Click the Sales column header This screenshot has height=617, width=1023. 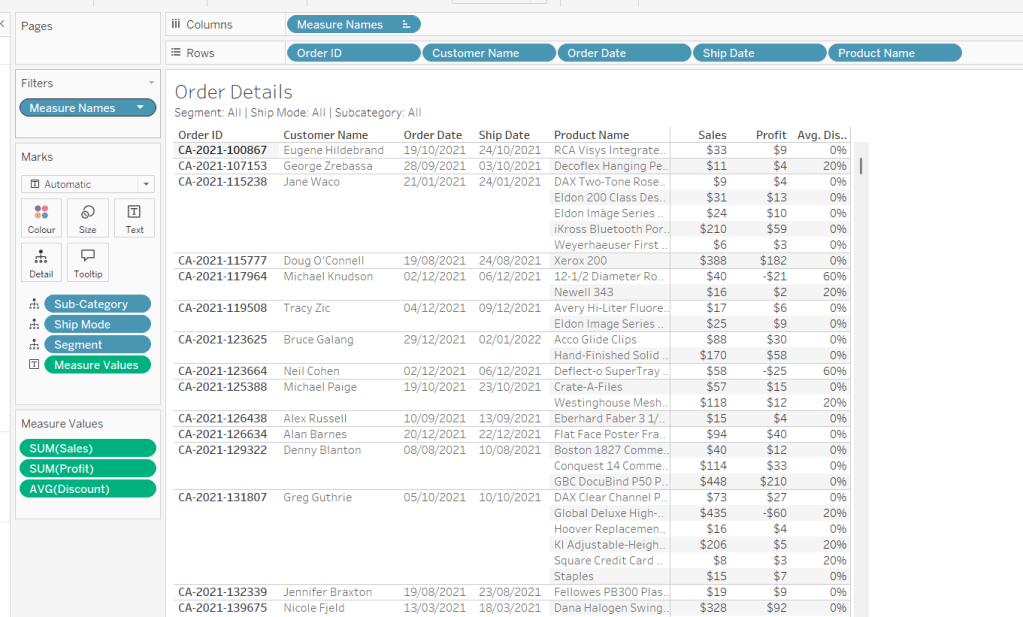coord(712,135)
